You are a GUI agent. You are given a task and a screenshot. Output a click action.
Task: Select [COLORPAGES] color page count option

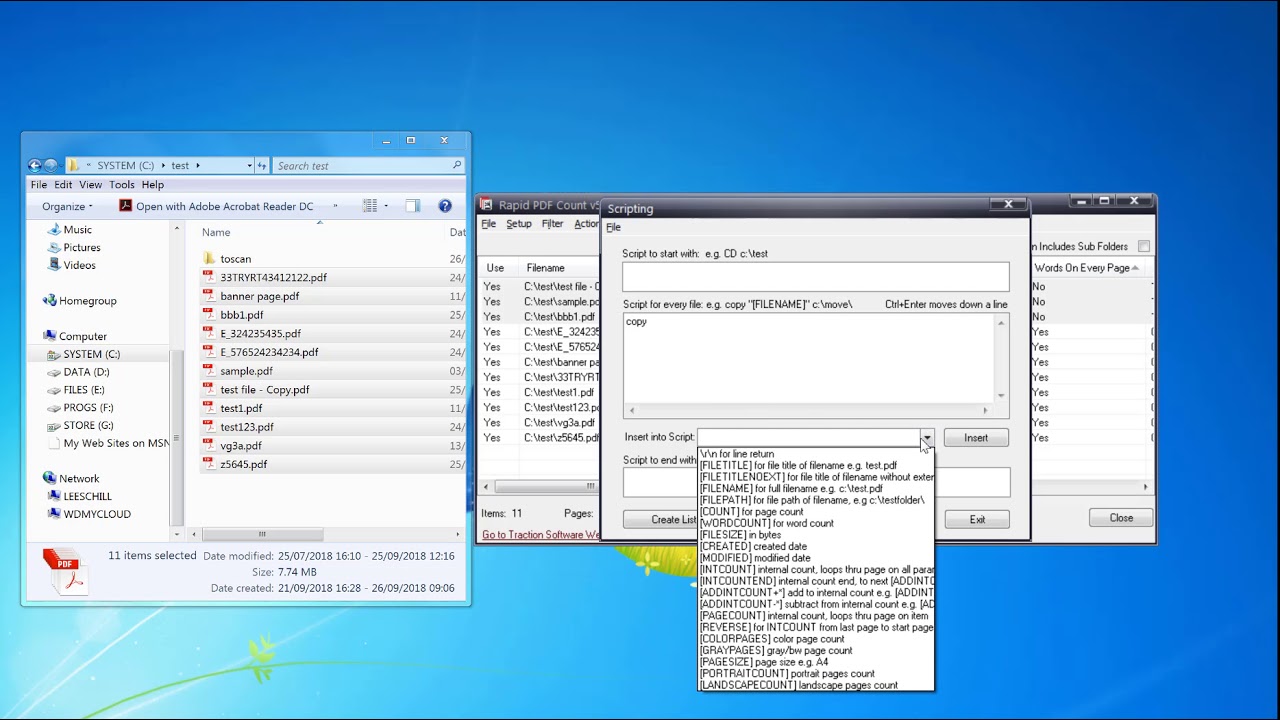pos(815,639)
